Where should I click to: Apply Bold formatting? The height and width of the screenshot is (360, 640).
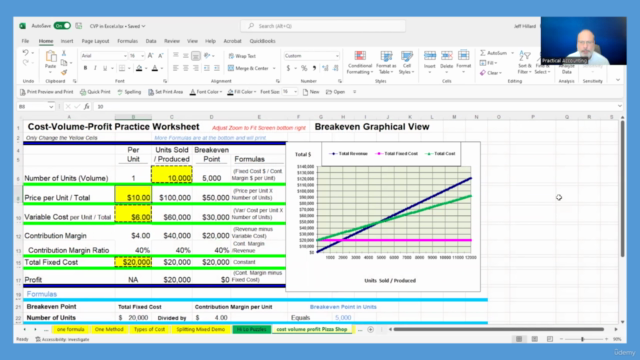point(85,68)
